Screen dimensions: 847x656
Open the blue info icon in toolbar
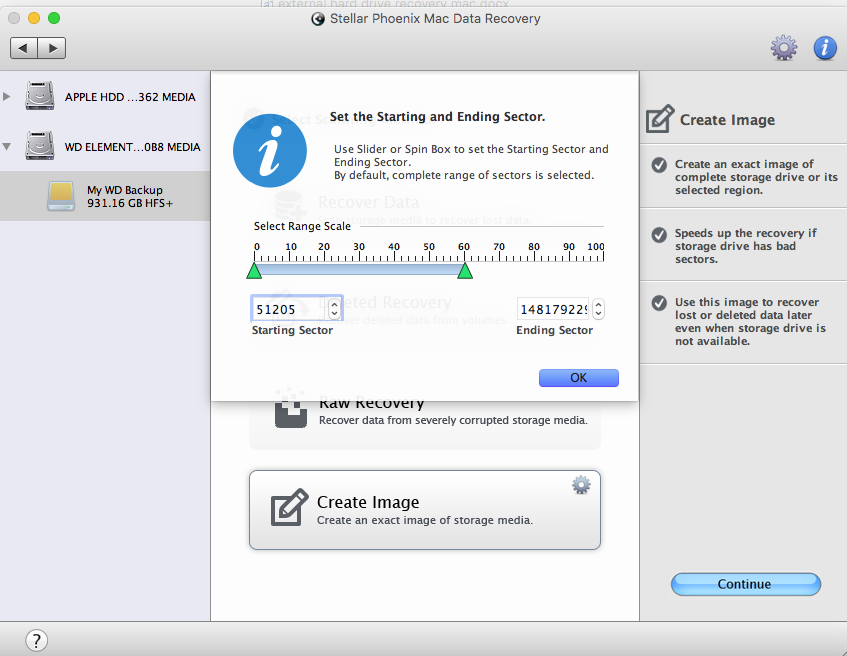click(825, 48)
